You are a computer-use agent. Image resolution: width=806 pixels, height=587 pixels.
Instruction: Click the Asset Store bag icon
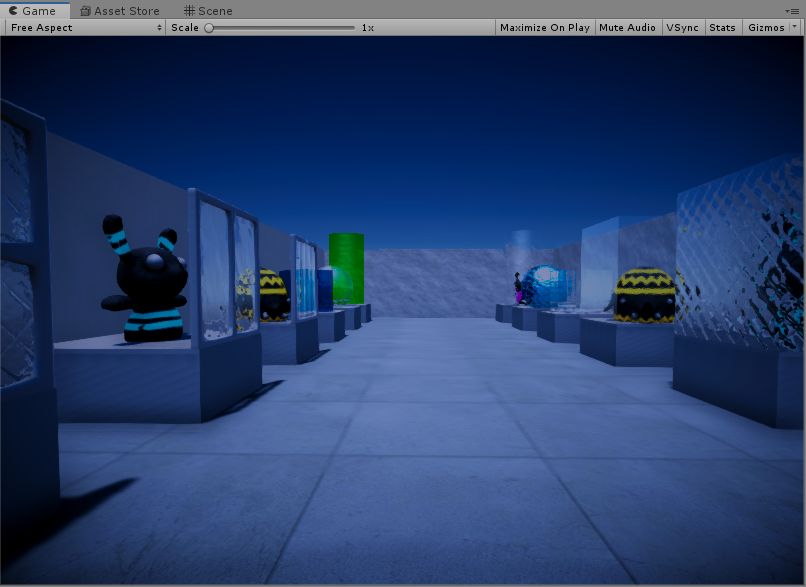pos(86,11)
